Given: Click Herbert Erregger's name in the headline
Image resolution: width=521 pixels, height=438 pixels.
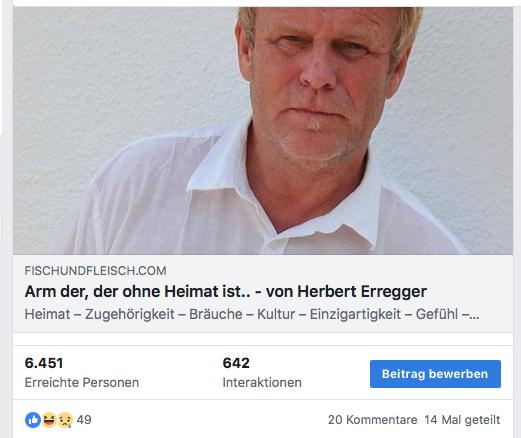Looking at the screenshot, I should tap(362, 291).
